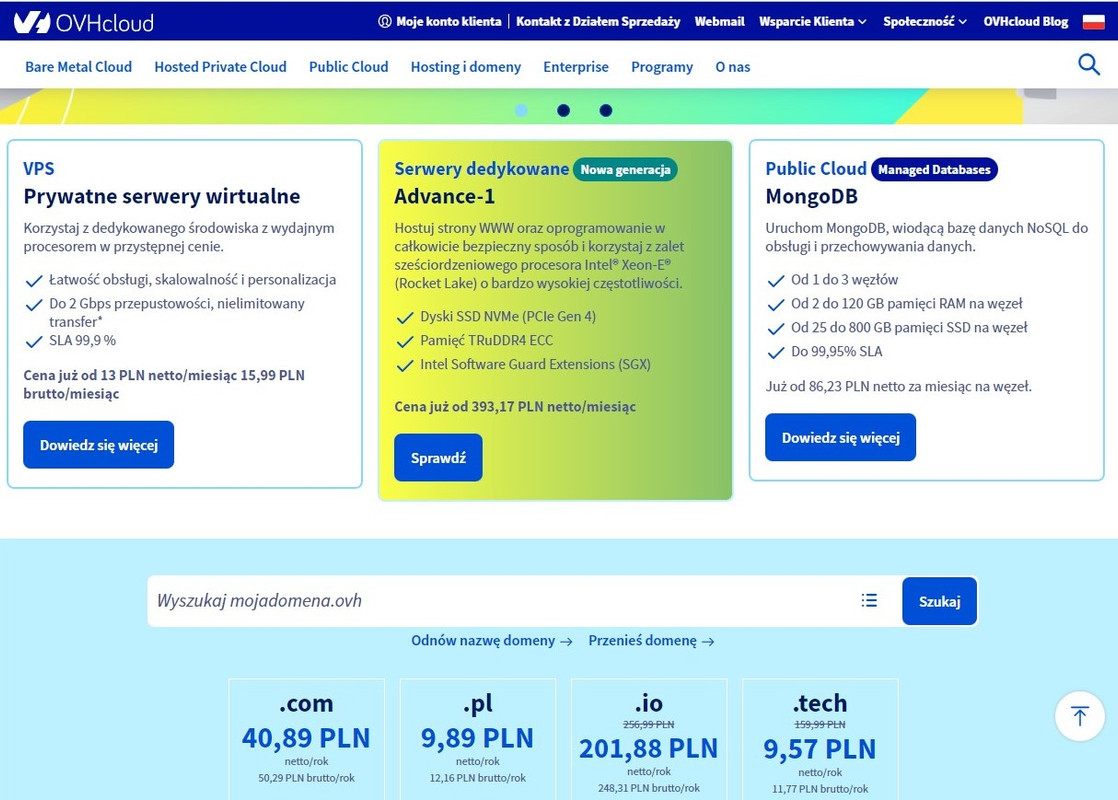The image size is (1118, 800).
Task: Select the .tech domain price card
Action: click(820, 739)
